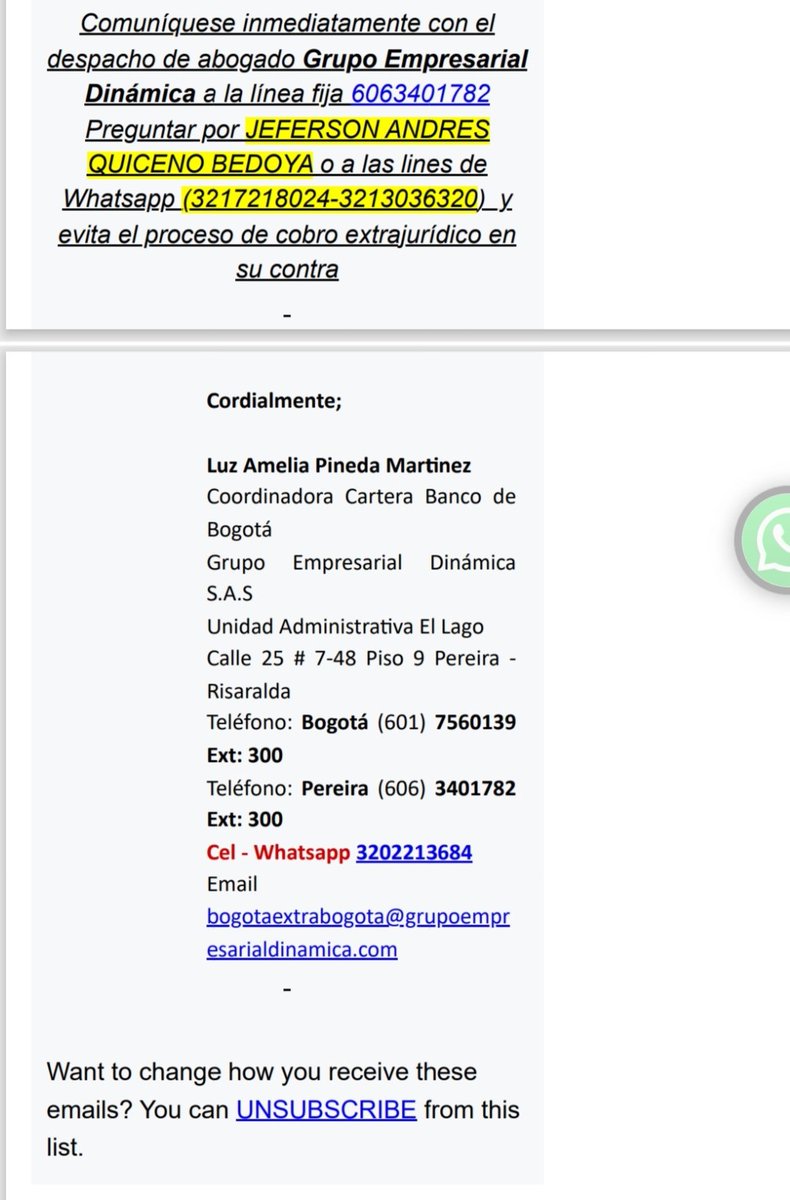Click the 'Email' label in signature
The height and width of the screenshot is (1200, 790).
coord(232,884)
